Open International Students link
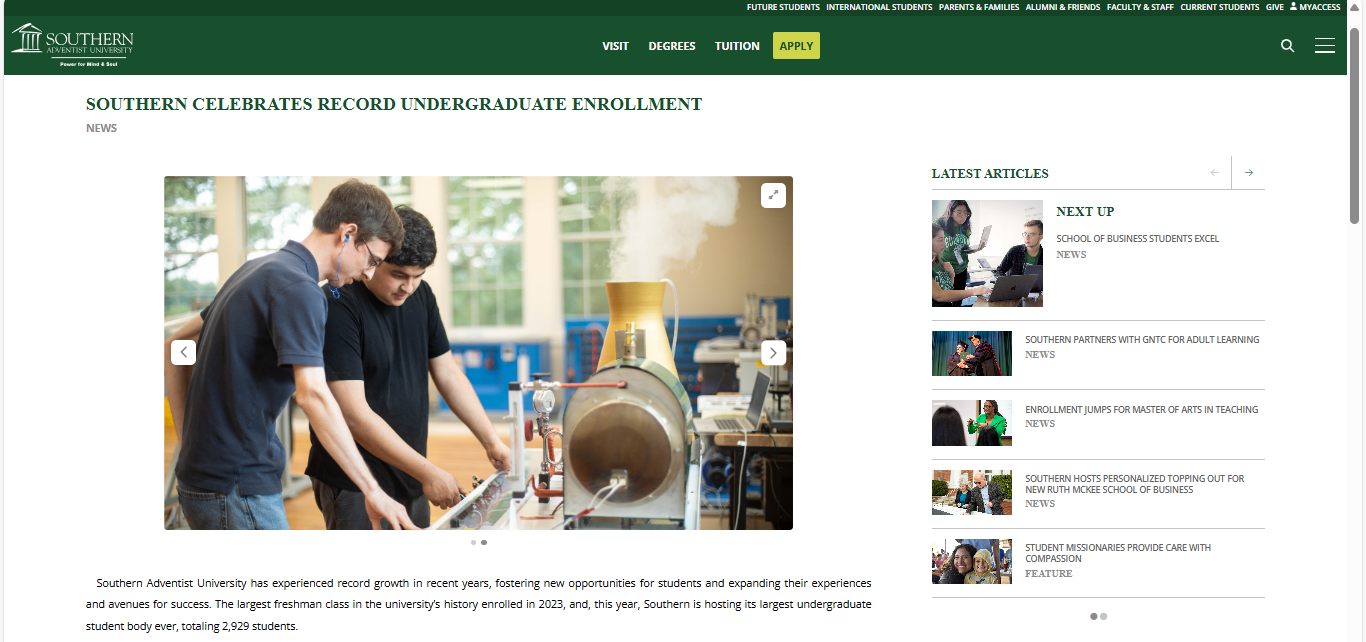Image resolution: width=1366 pixels, height=642 pixels. tap(879, 7)
